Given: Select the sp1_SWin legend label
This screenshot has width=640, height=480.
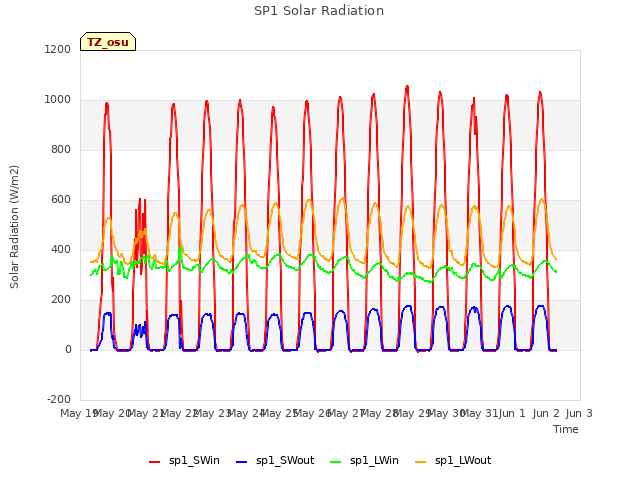Looking at the screenshot, I should pyautogui.click(x=194, y=461).
